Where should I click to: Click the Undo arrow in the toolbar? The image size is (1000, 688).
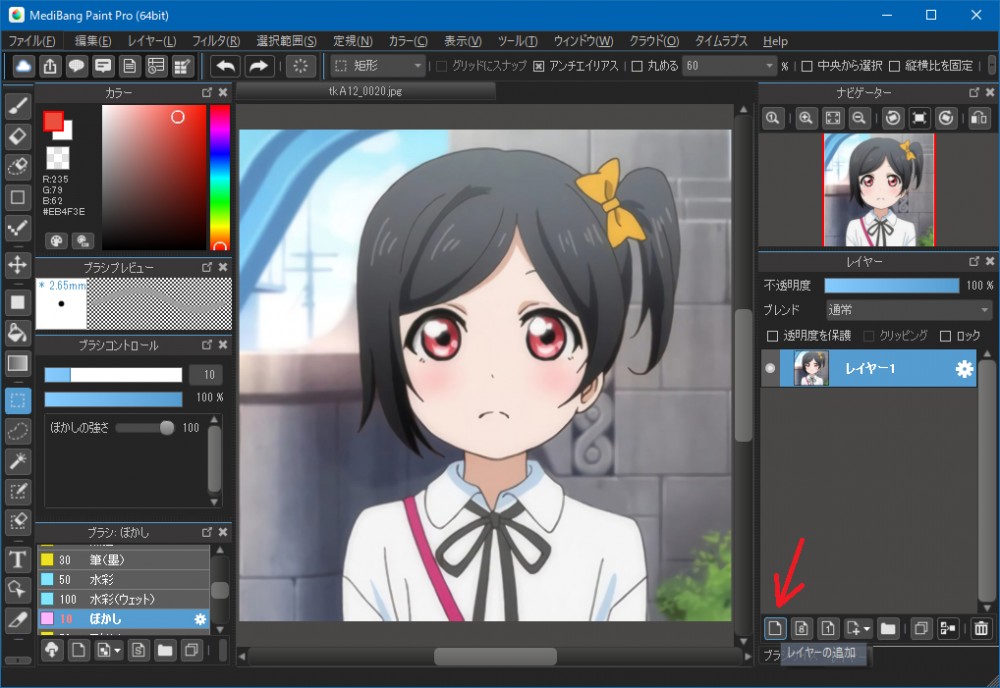[226, 66]
